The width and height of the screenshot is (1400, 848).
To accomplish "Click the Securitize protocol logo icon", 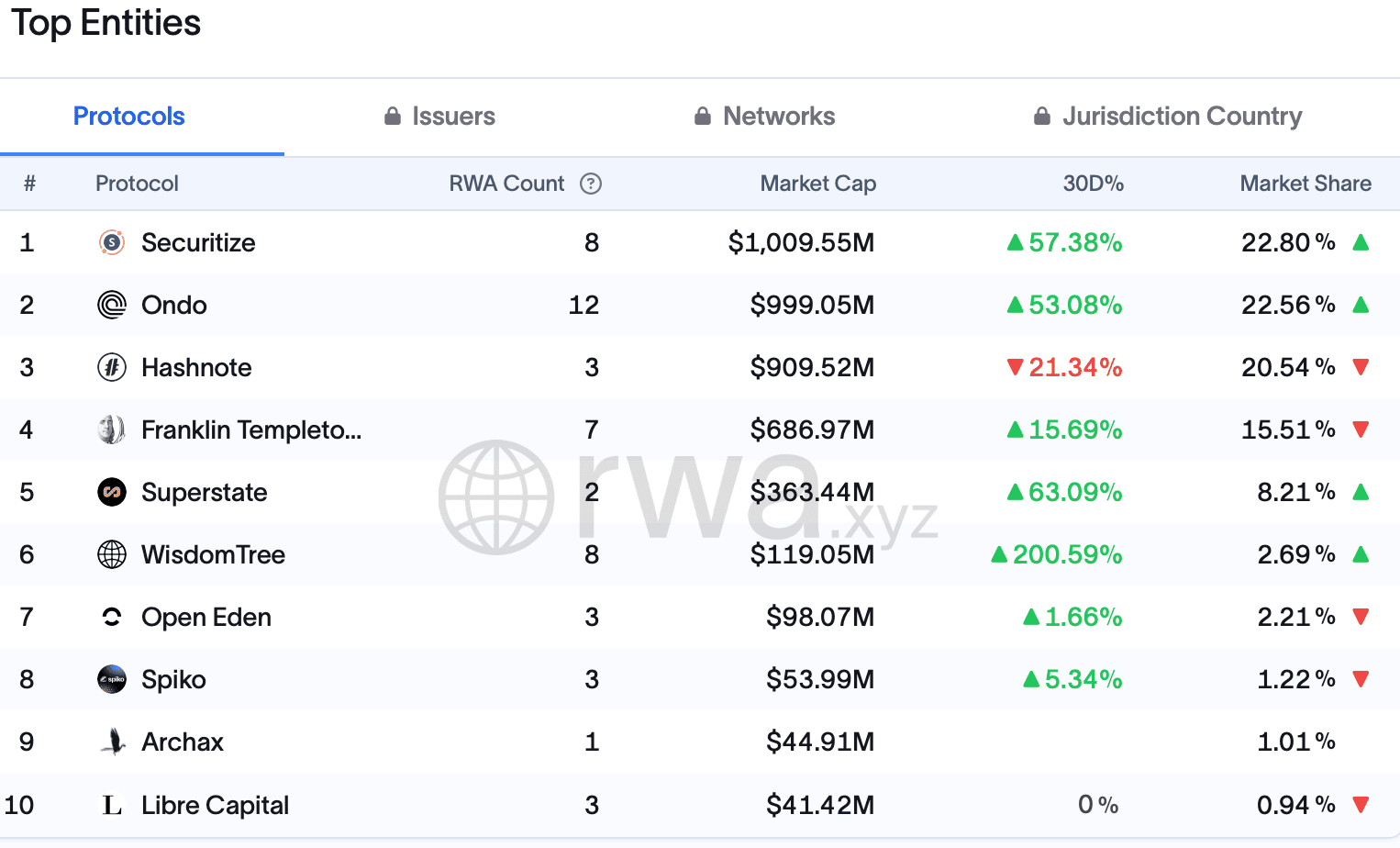I will point(112,242).
